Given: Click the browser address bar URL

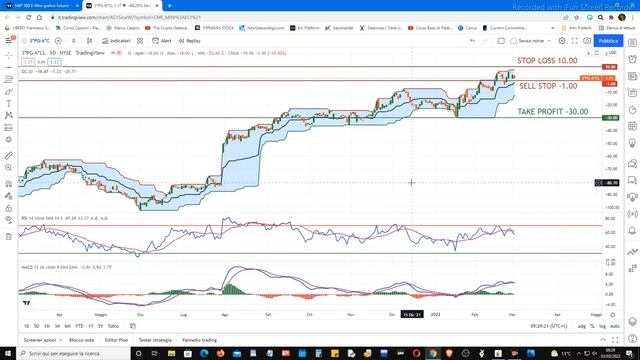Looking at the screenshot, I should click(129, 18).
